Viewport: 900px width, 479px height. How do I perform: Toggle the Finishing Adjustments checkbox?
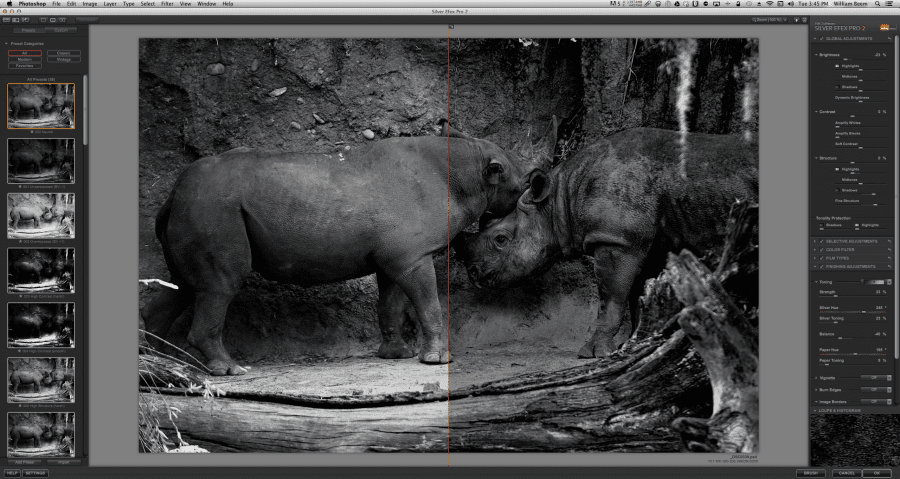(822, 267)
